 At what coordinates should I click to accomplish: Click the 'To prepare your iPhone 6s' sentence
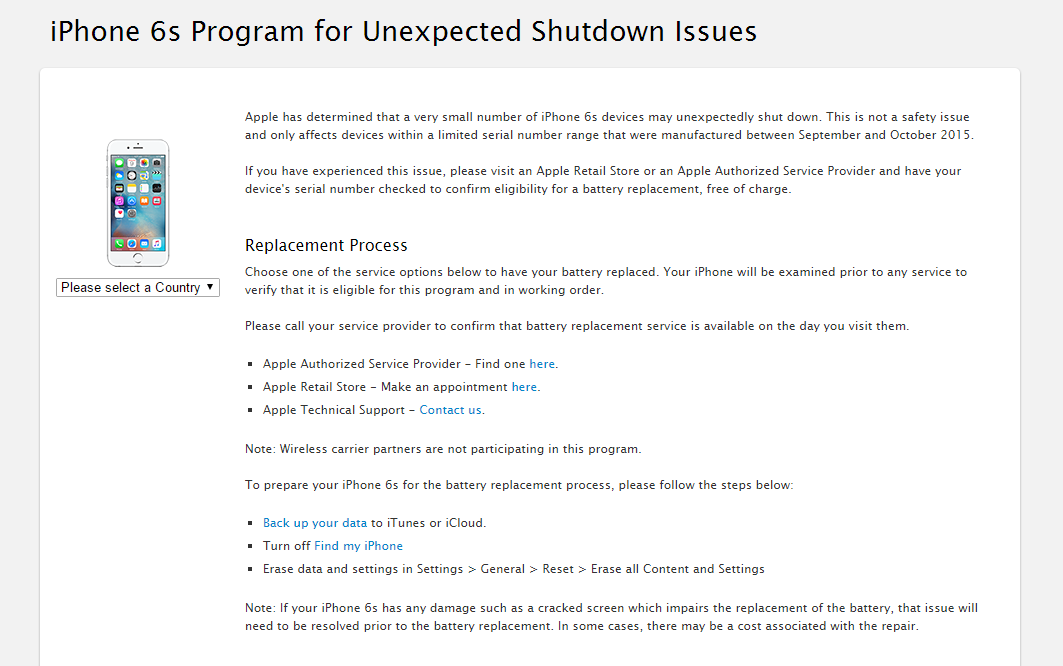[519, 485]
